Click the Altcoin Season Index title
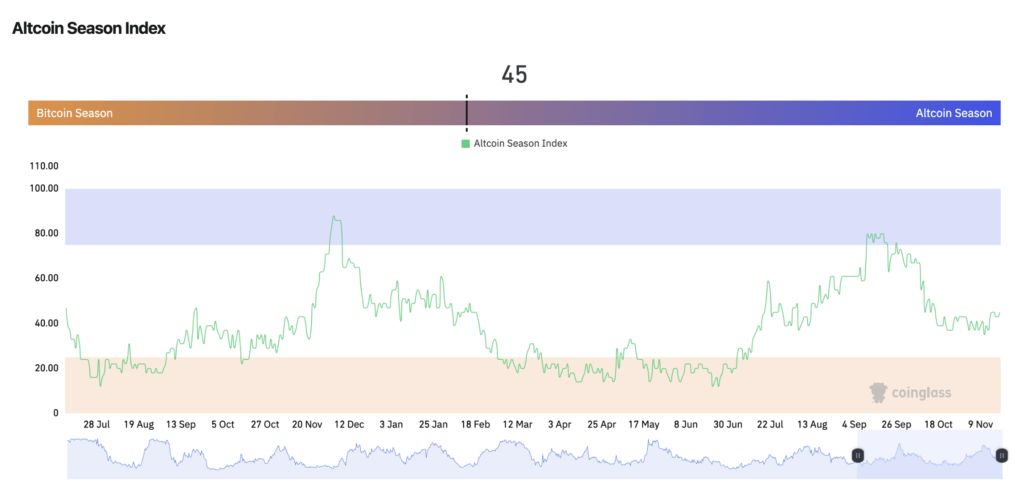The width and height of the screenshot is (1024, 502). point(89,28)
